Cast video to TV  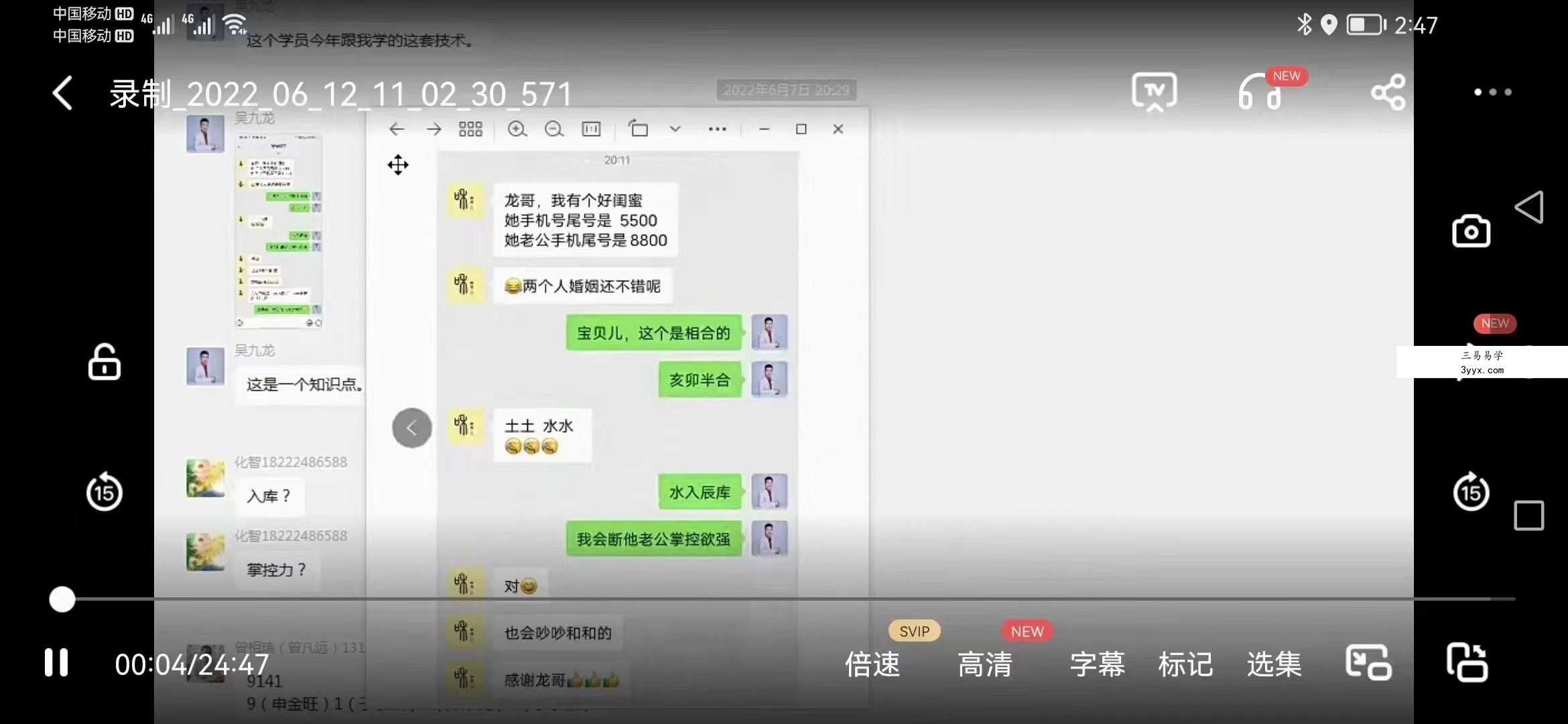coord(1154,92)
